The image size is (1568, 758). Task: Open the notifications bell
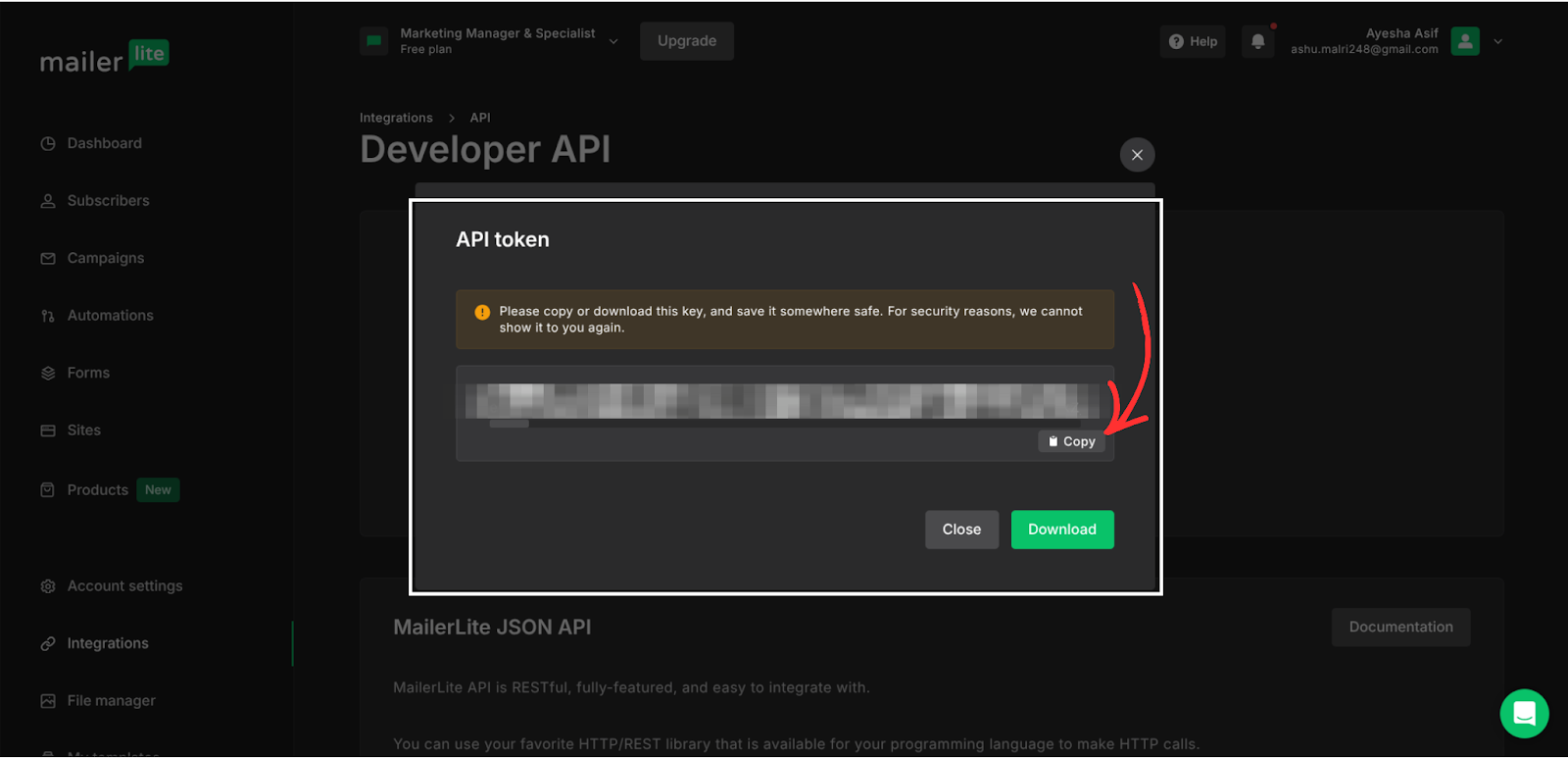[x=1258, y=41]
